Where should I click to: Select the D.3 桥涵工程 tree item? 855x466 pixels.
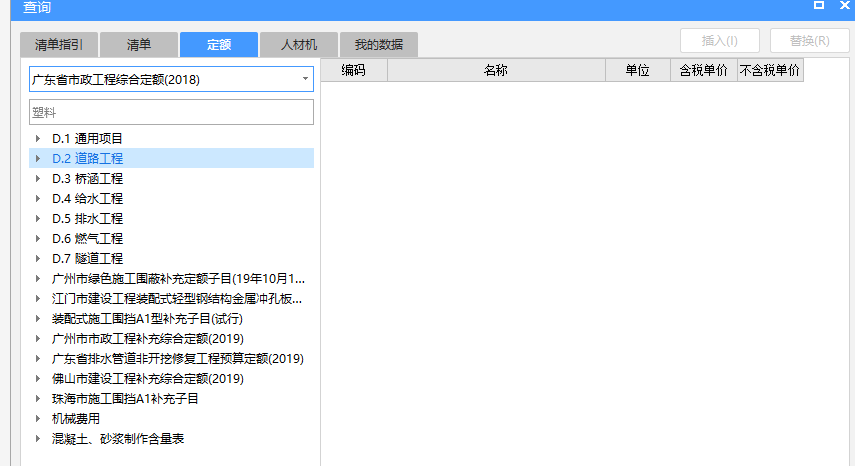coord(87,179)
